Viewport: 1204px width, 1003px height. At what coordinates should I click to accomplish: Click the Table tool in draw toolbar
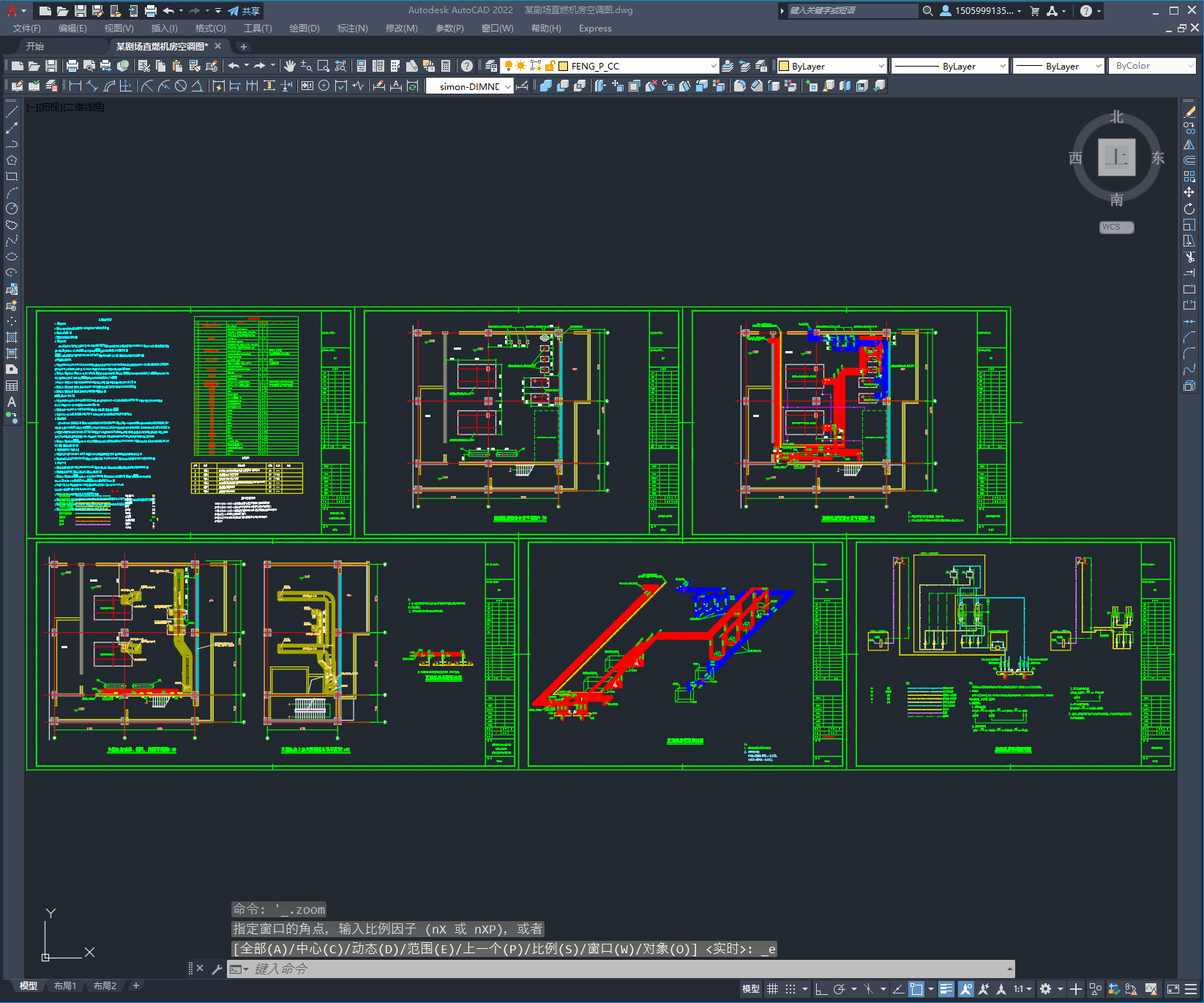click(x=12, y=386)
